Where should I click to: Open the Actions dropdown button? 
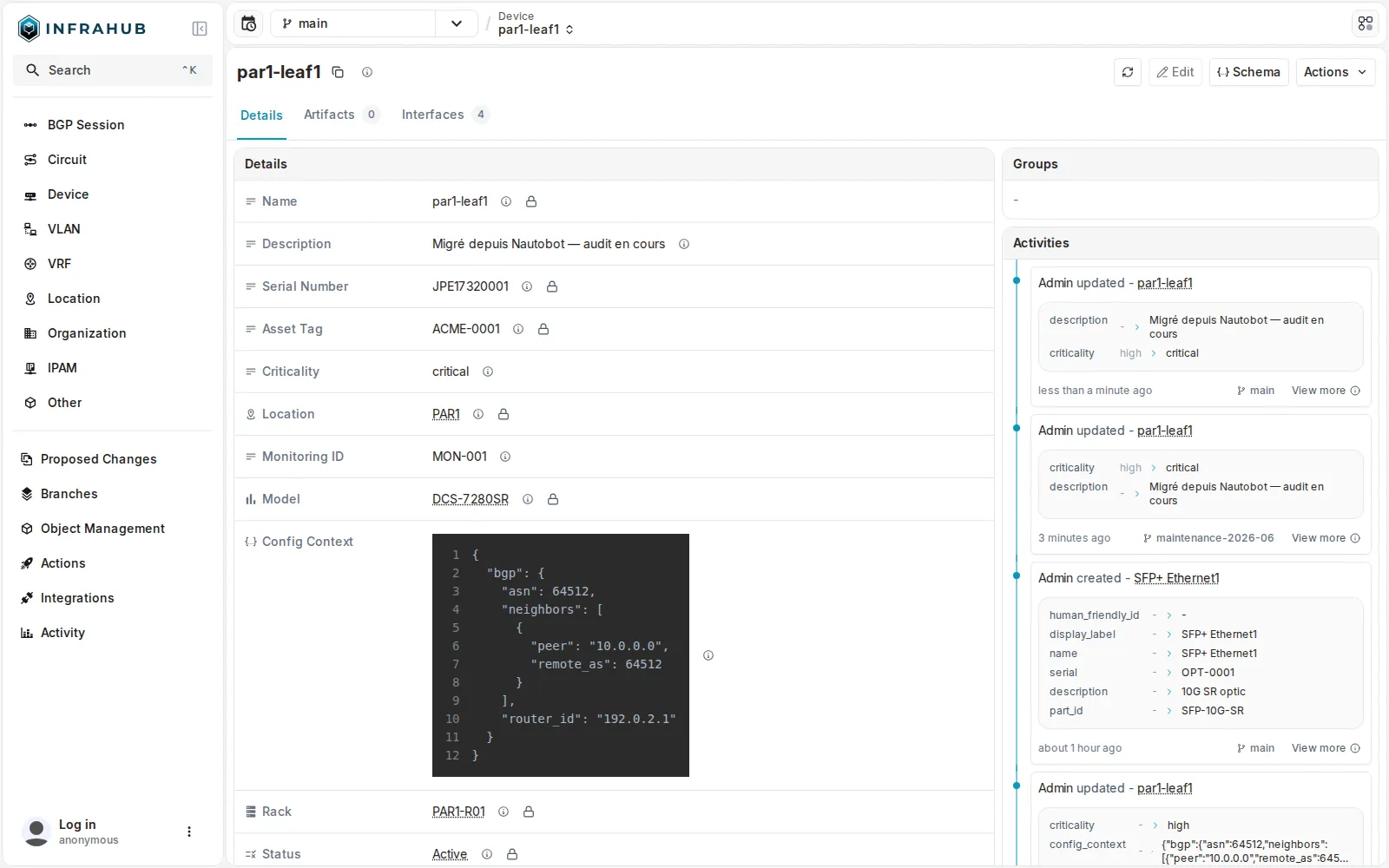tap(1335, 72)
